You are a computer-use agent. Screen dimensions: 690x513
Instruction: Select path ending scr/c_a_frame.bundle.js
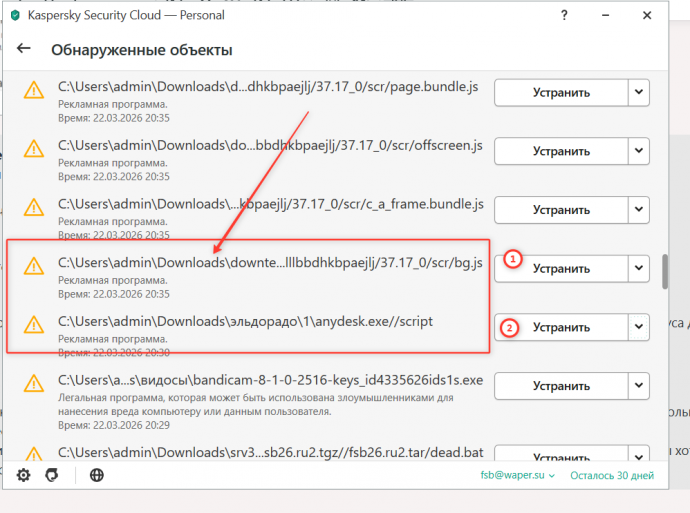[x=271, y=204]
